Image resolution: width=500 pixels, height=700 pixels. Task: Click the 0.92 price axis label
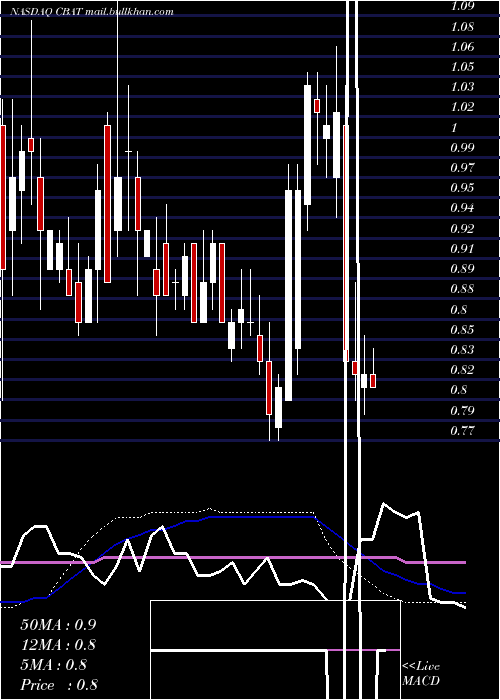tap(462, 229)
